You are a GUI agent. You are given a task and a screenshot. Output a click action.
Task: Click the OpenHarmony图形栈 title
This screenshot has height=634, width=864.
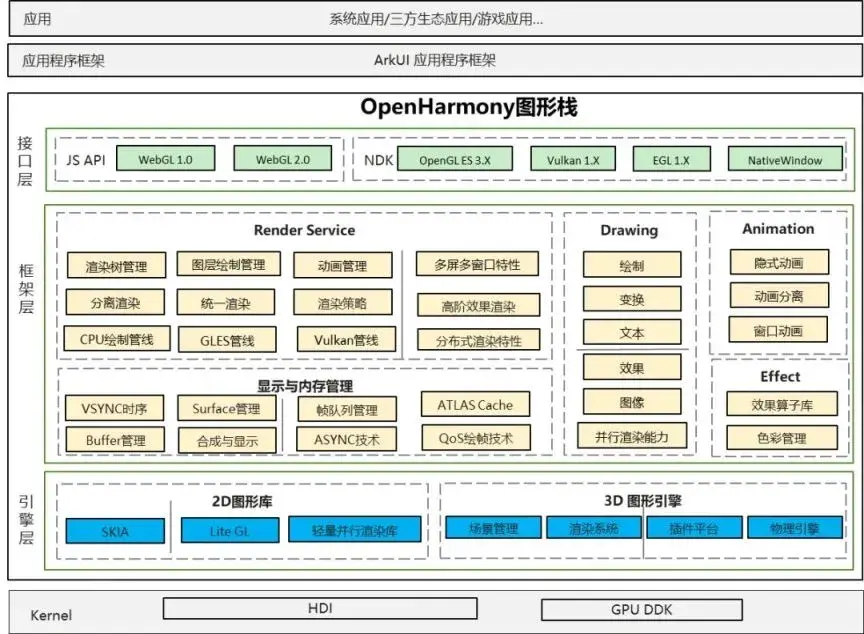[x=469, y=107]
